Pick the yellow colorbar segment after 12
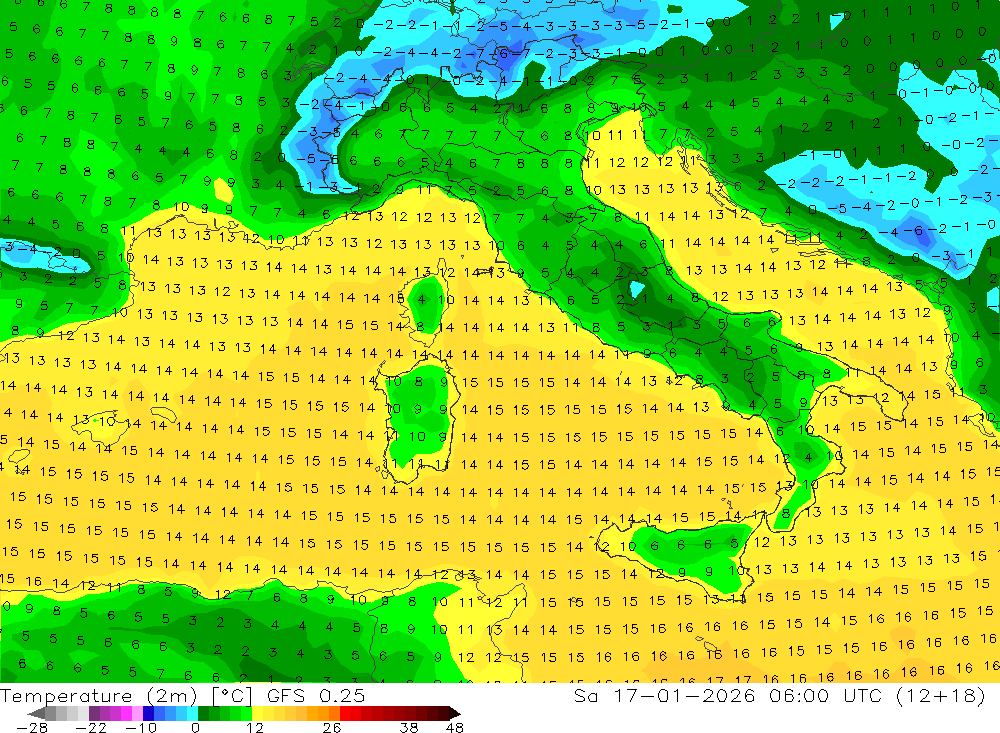Image resolution: width=1000 pixels, height=733 pixels. 258,714
